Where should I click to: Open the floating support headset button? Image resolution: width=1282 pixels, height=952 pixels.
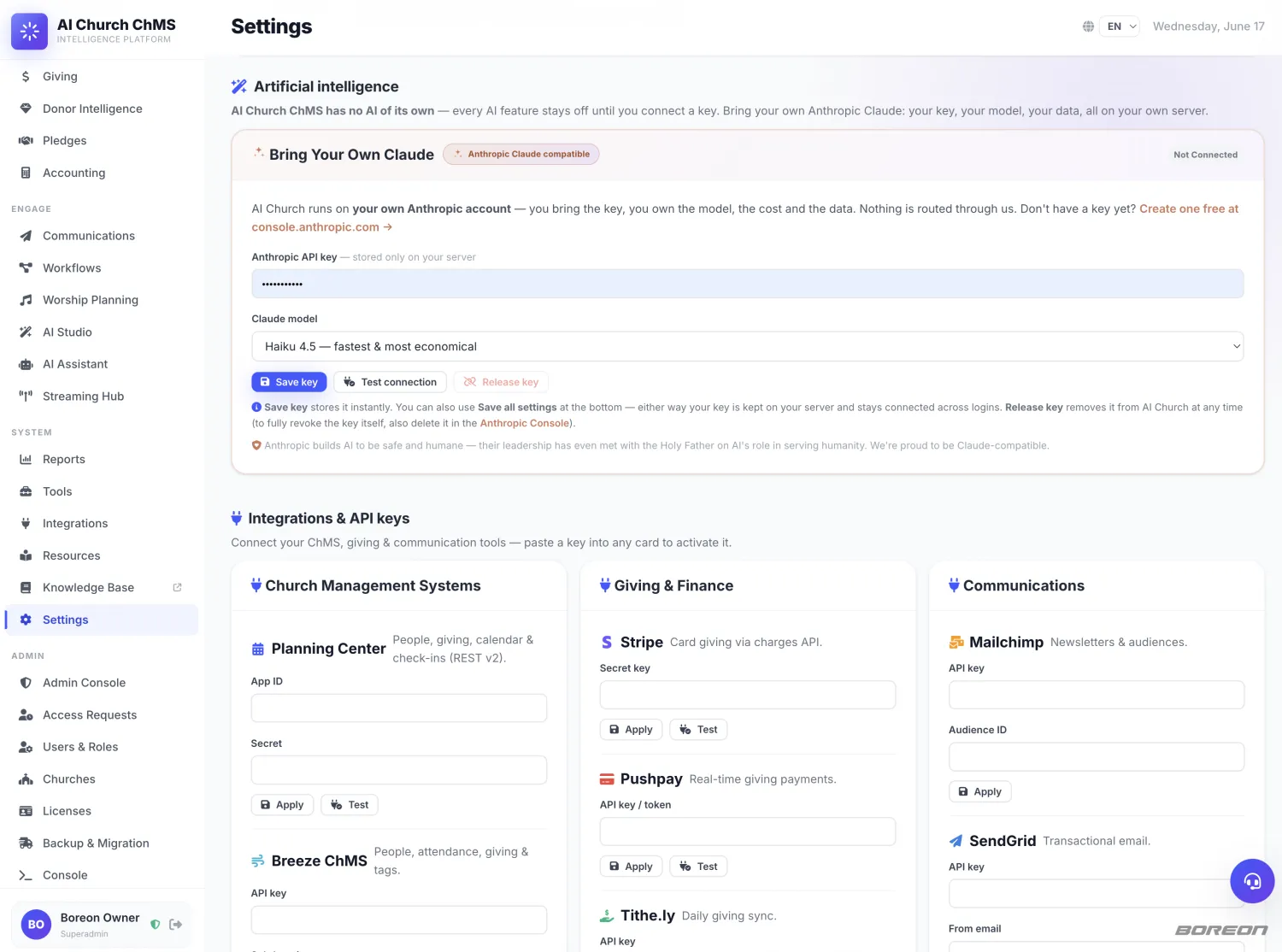(1252, 881)
